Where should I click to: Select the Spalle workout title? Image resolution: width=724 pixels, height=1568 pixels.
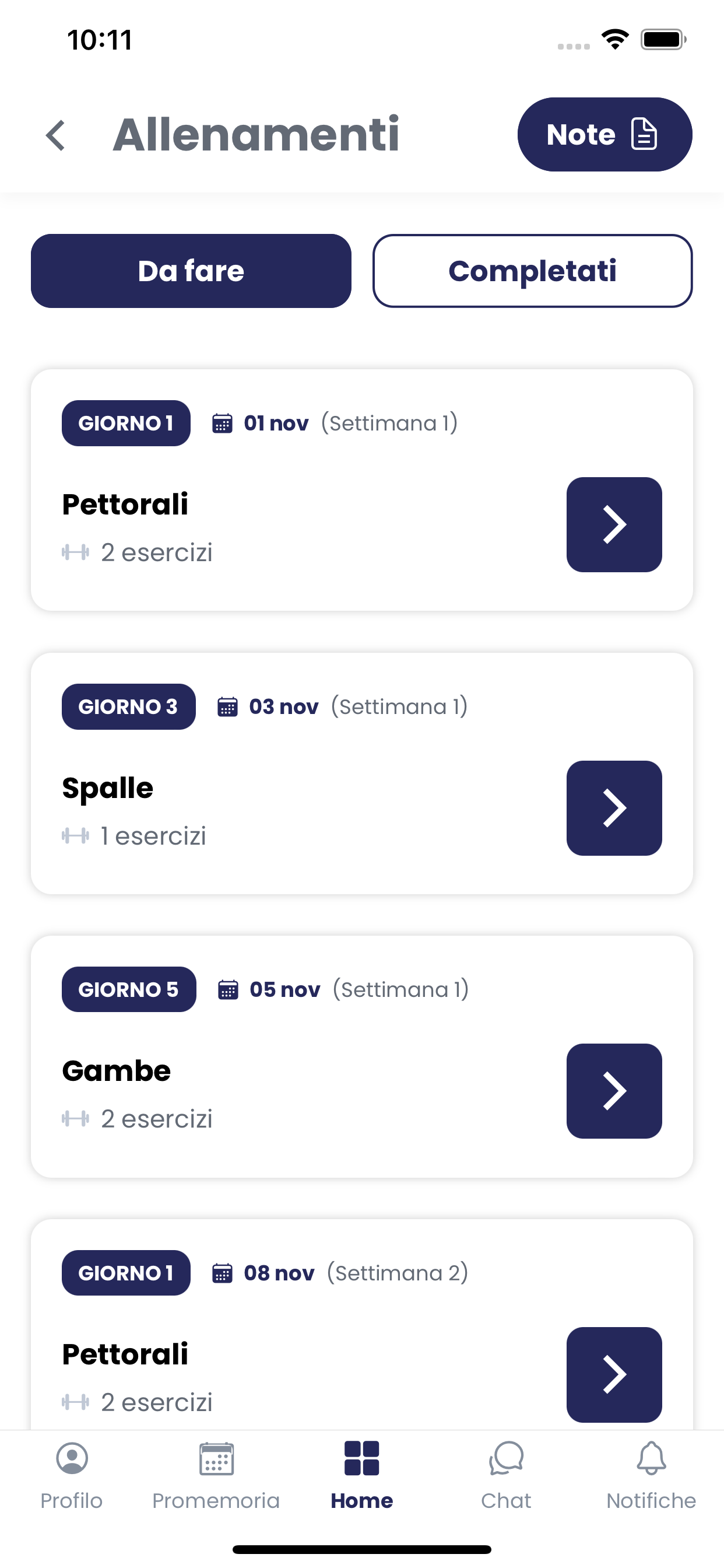tap(108, 788)
